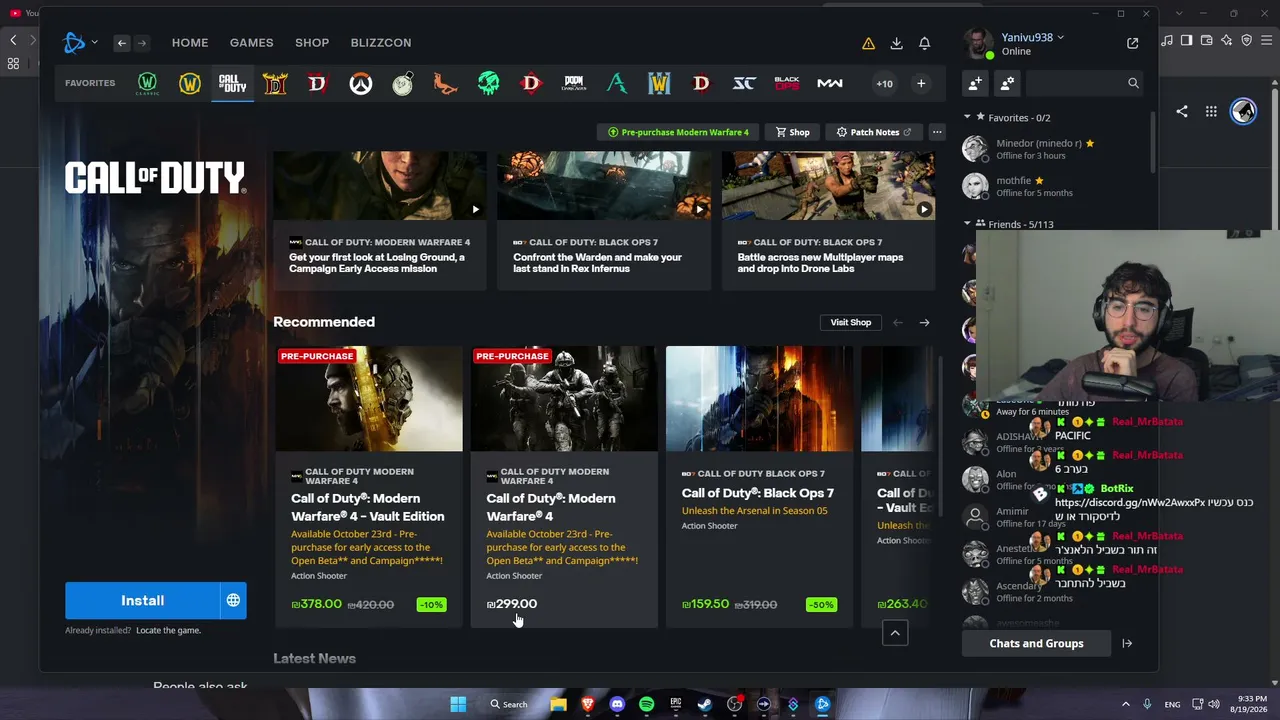Open friend management settings icon
1280x720 pixels.
click(x=1007, y=83)
